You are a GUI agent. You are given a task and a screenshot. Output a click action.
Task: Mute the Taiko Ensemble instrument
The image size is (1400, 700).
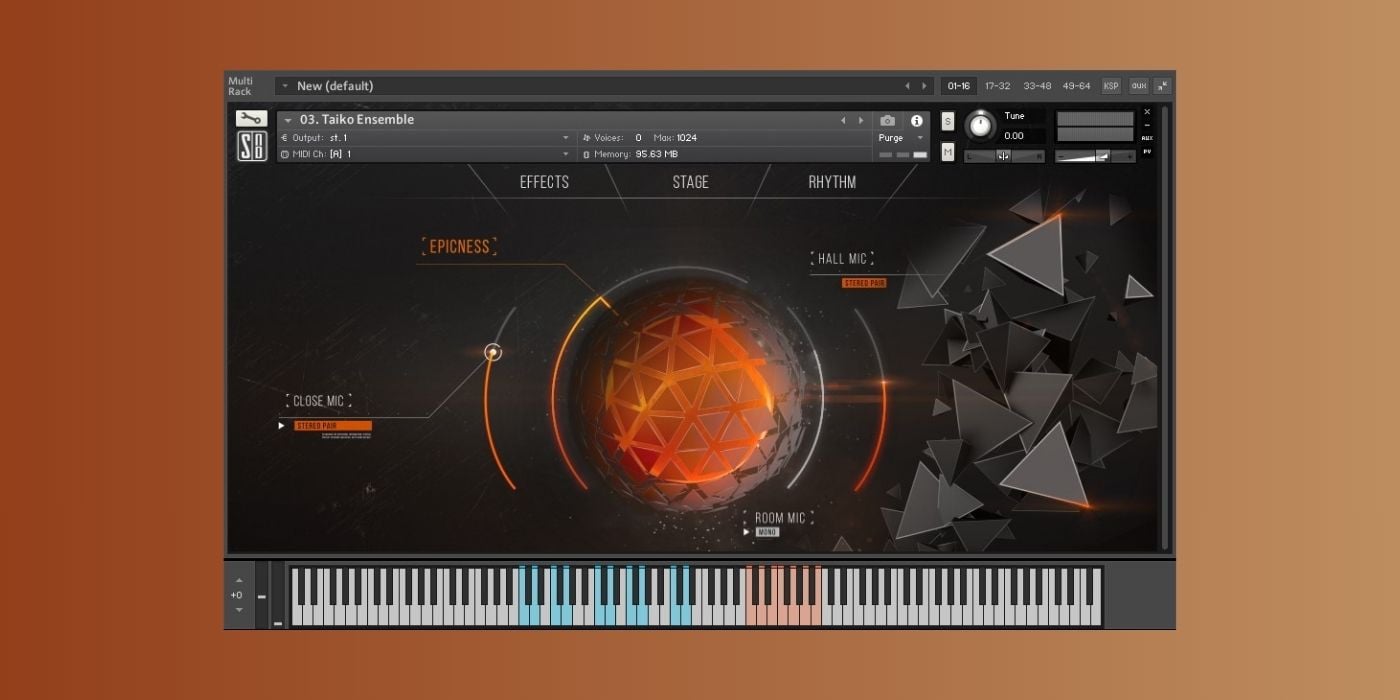[948, 151]
